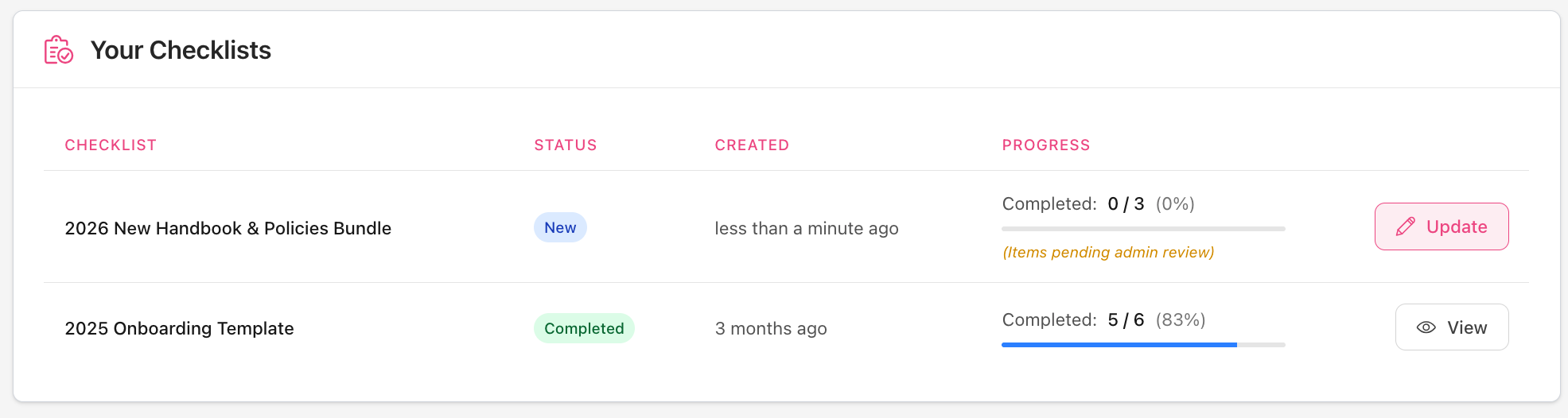
Task: Click the 'less than a minute ago' timestamp
Action: coord(806,229)
